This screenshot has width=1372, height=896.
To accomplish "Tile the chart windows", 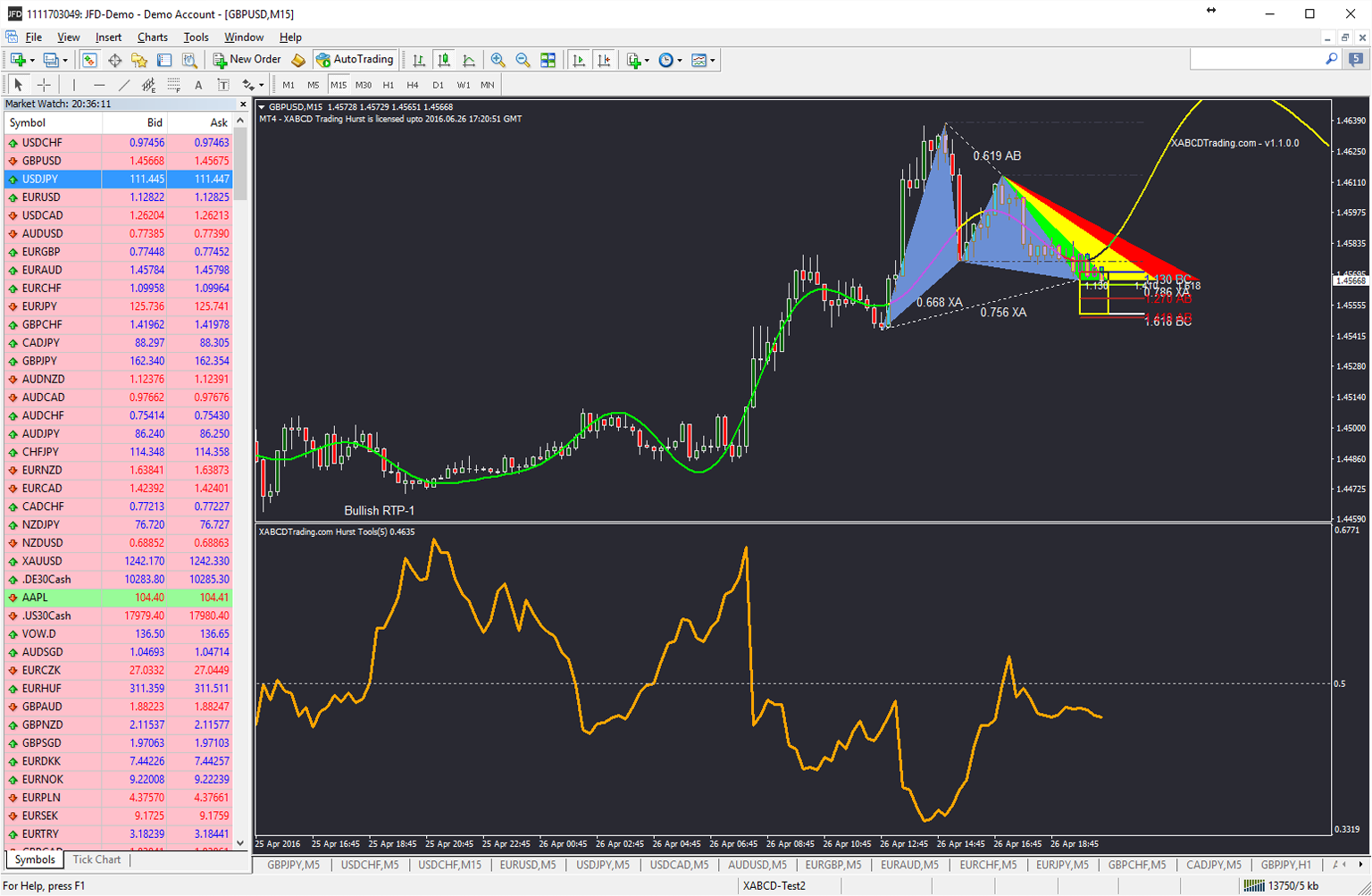I will [x=548, y=60].
